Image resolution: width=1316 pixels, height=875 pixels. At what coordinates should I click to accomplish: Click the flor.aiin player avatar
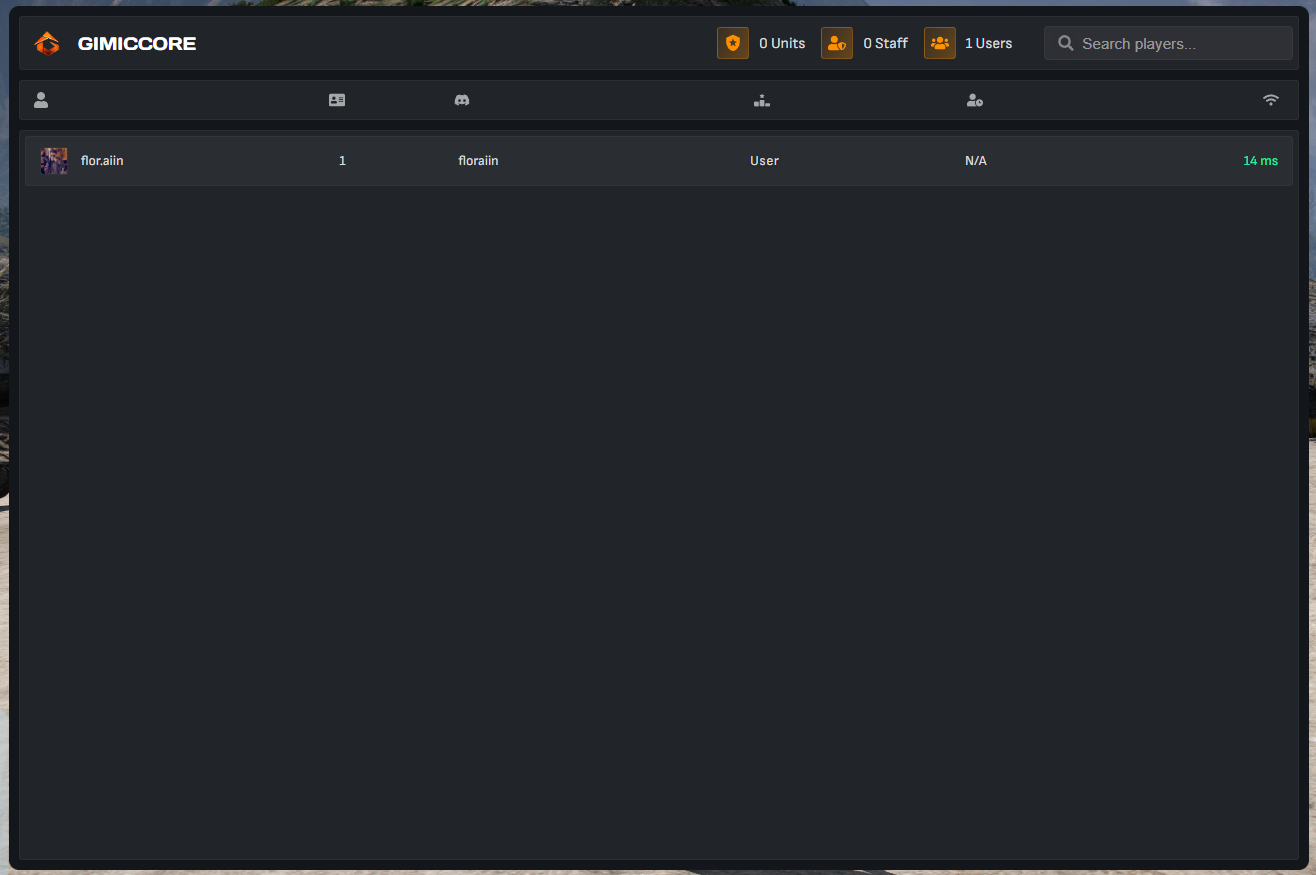click(x=54, y=161)
